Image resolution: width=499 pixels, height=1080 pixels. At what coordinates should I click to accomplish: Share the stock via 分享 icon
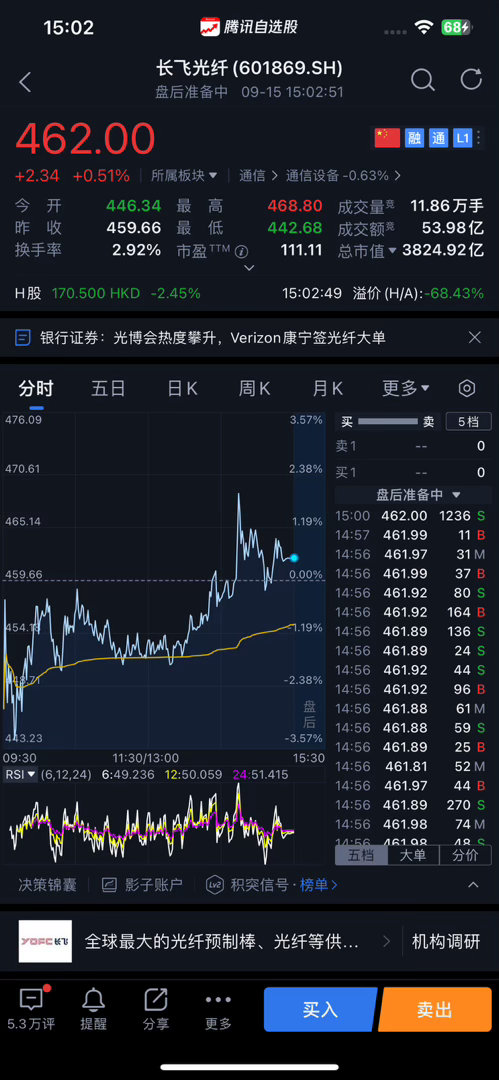(156, 999)
